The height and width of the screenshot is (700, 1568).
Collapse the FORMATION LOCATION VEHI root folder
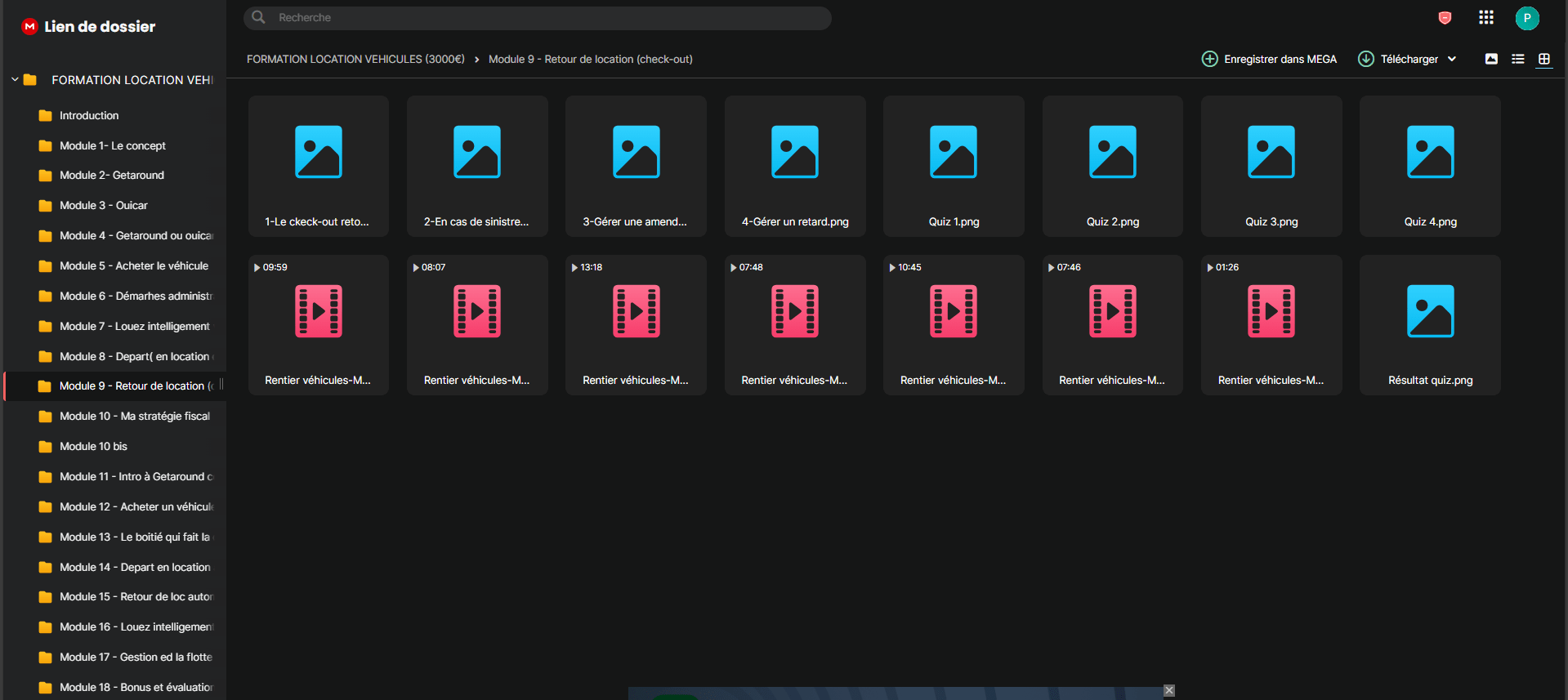[x=15, y=79]
